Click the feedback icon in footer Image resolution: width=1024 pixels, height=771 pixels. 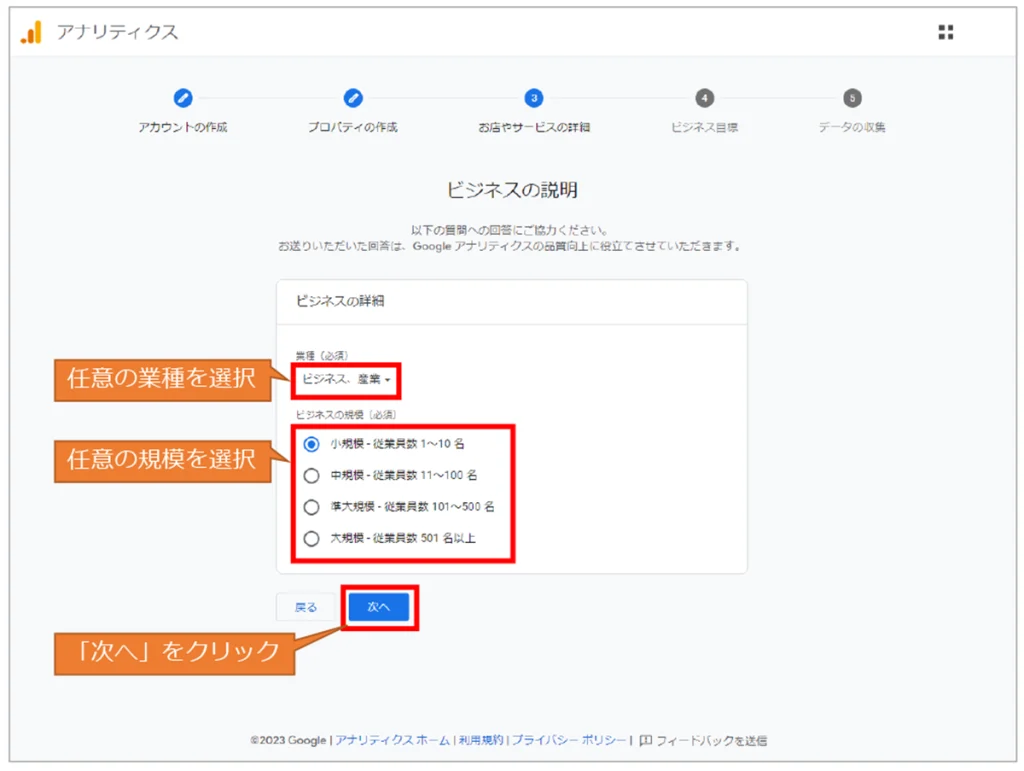tap(645, 740)
